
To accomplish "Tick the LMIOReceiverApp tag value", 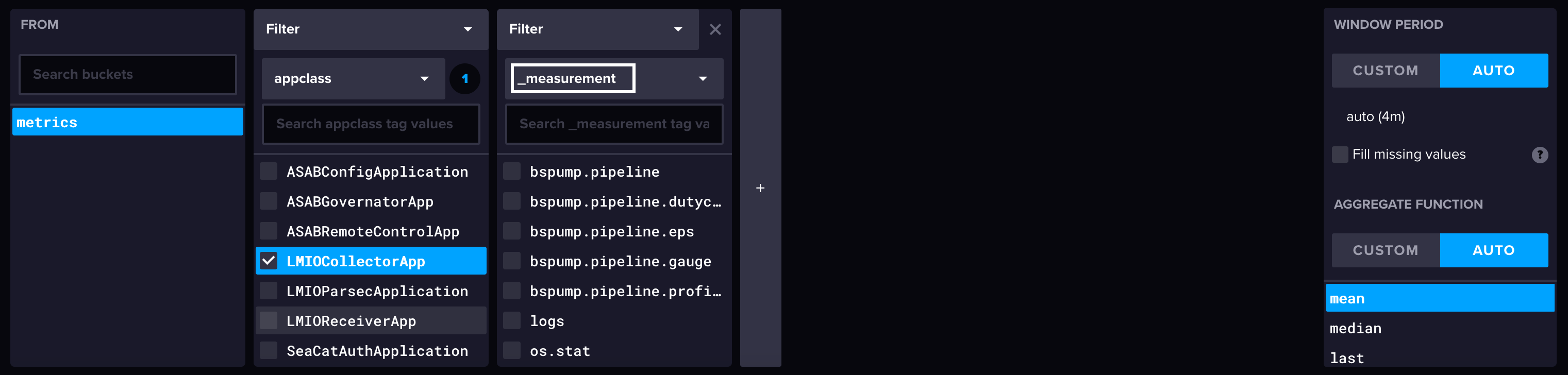I will click(269, 321).
